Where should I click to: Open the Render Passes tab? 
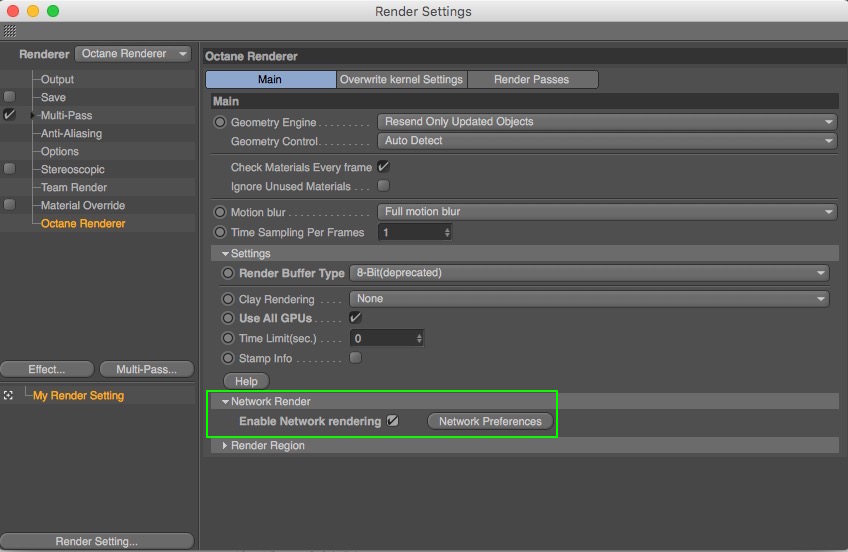point(532,79)
